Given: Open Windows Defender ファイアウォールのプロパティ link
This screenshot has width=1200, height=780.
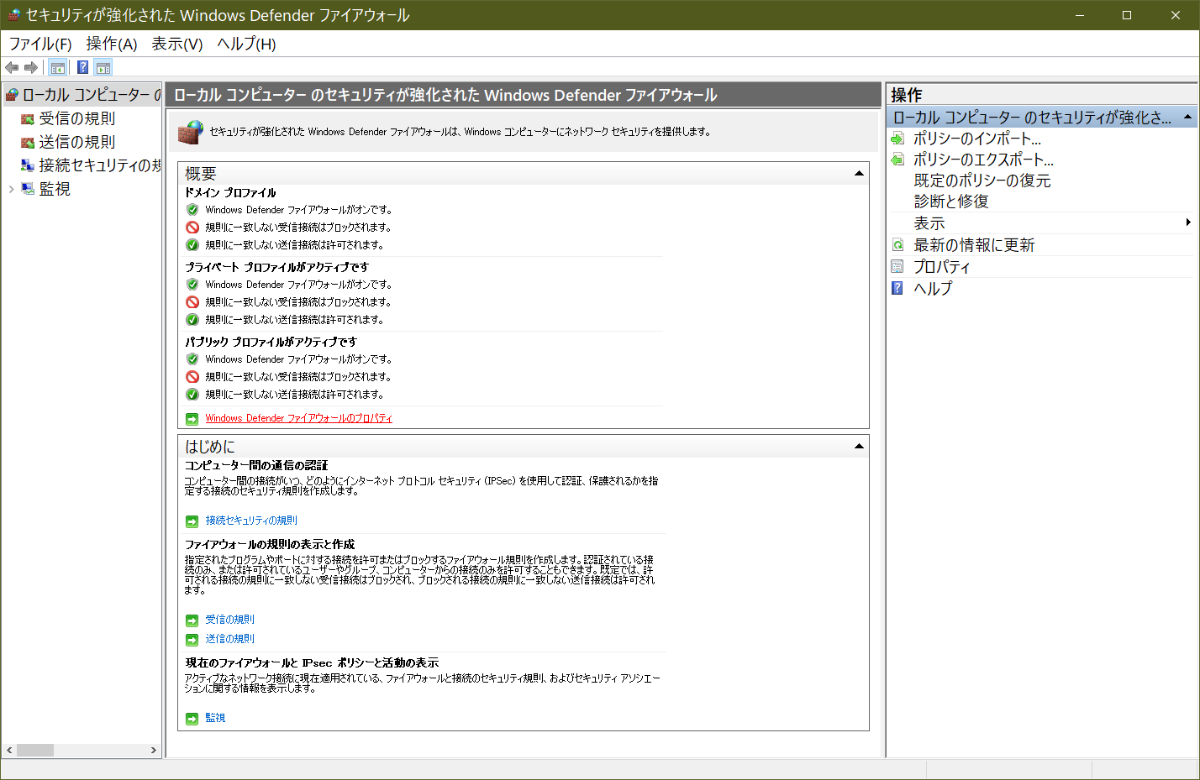Looking at the screenshot, I should [299, 418].
